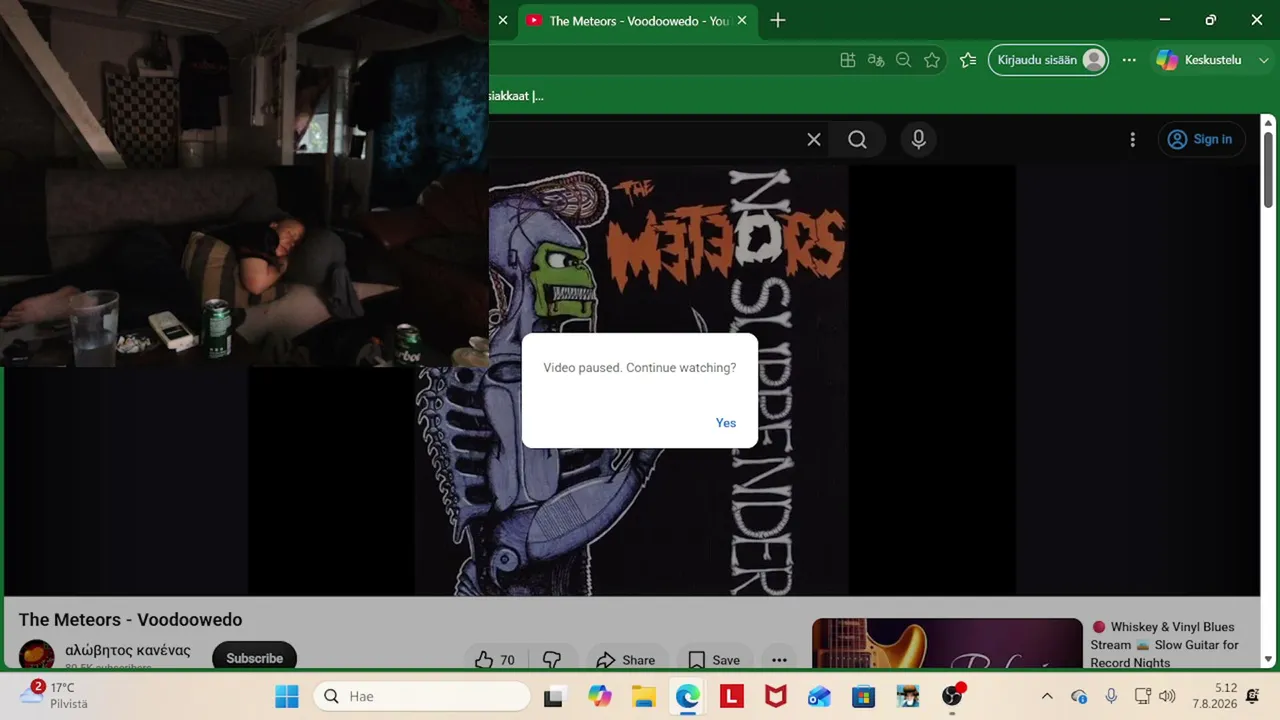Open Outlook from the taskbar

click(819, 696)
